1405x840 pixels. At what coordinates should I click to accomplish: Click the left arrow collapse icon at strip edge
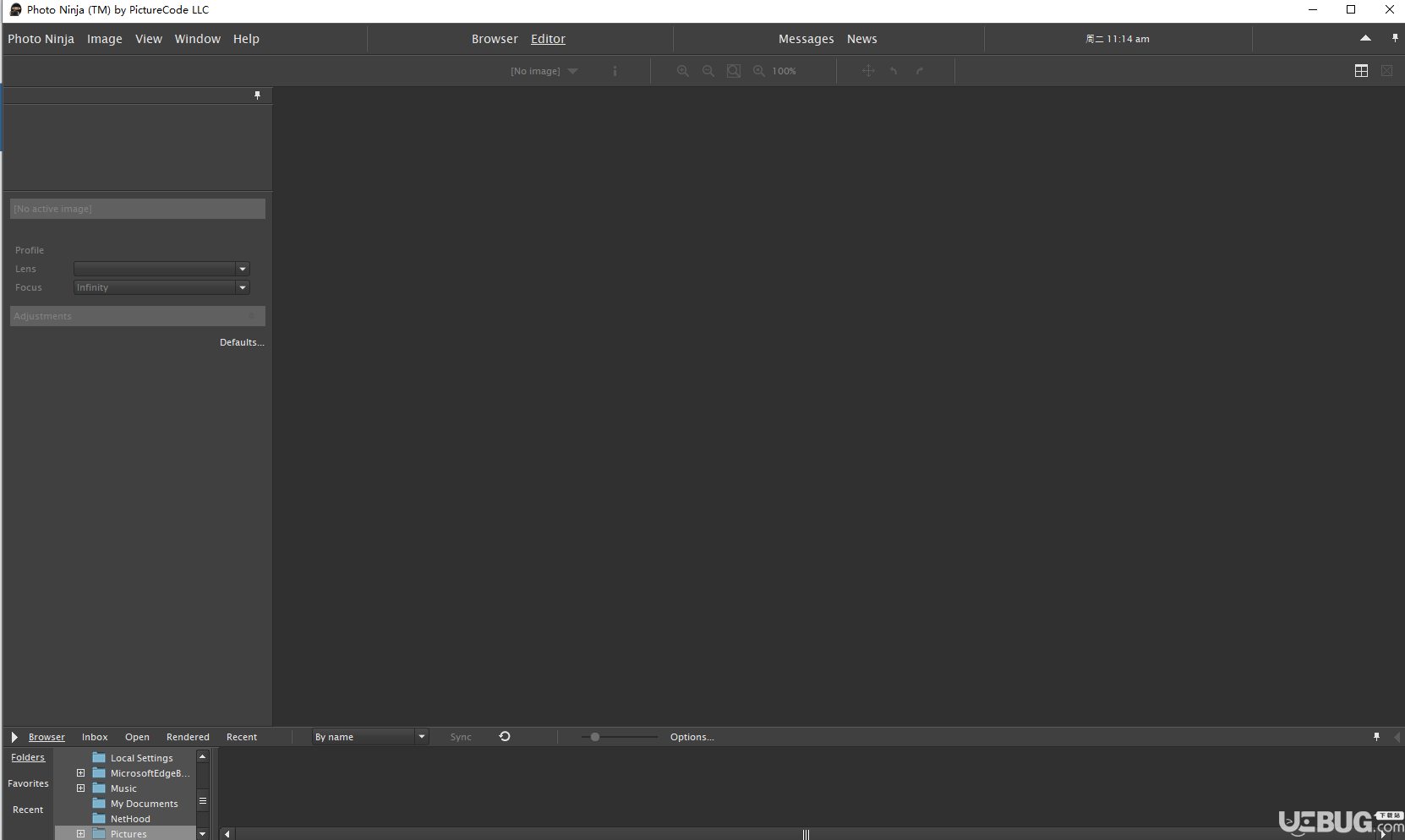tap(1397, 737)
